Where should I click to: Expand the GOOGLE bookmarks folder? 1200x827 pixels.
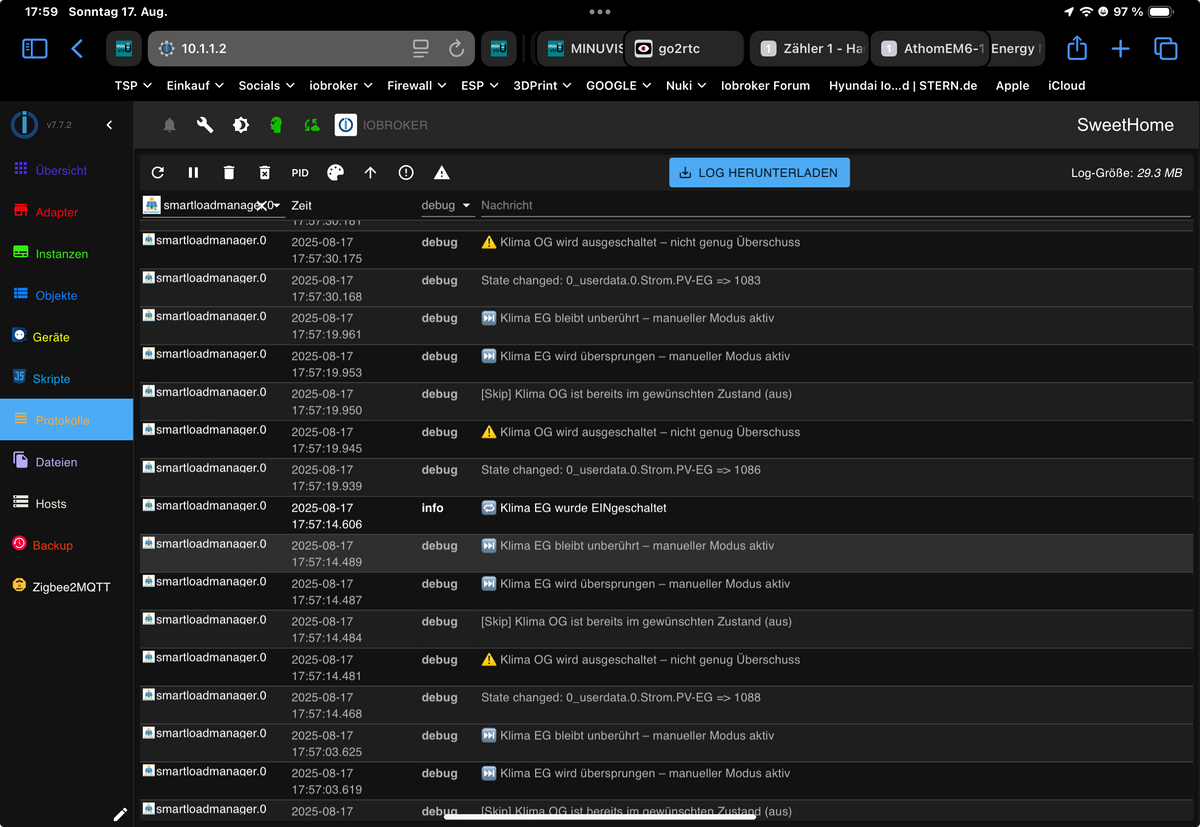[619, 86]
